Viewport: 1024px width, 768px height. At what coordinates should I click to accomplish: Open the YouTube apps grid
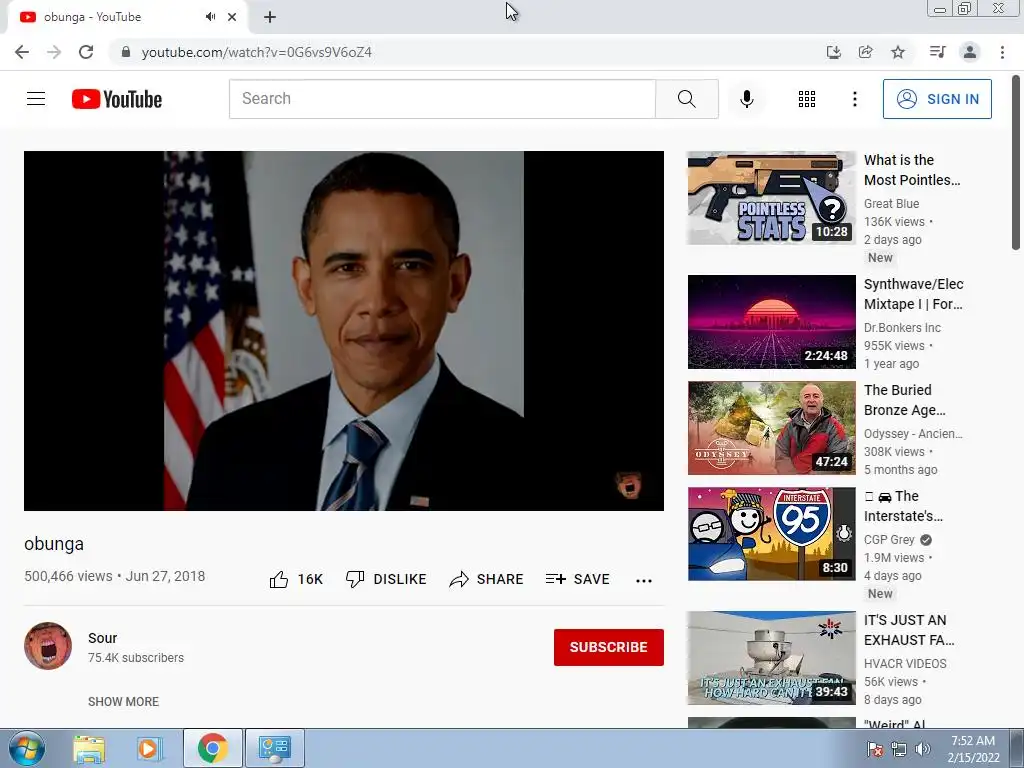(807, 99)
